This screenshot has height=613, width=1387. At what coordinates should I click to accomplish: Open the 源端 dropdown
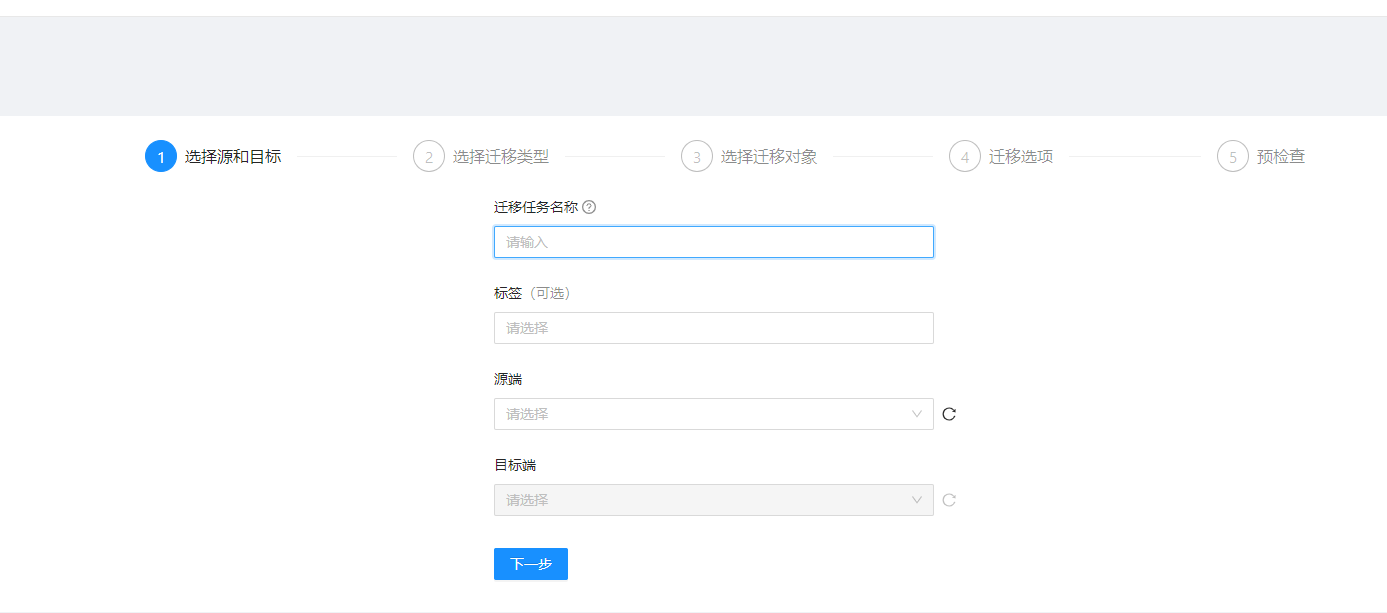(x=714, y=414)
